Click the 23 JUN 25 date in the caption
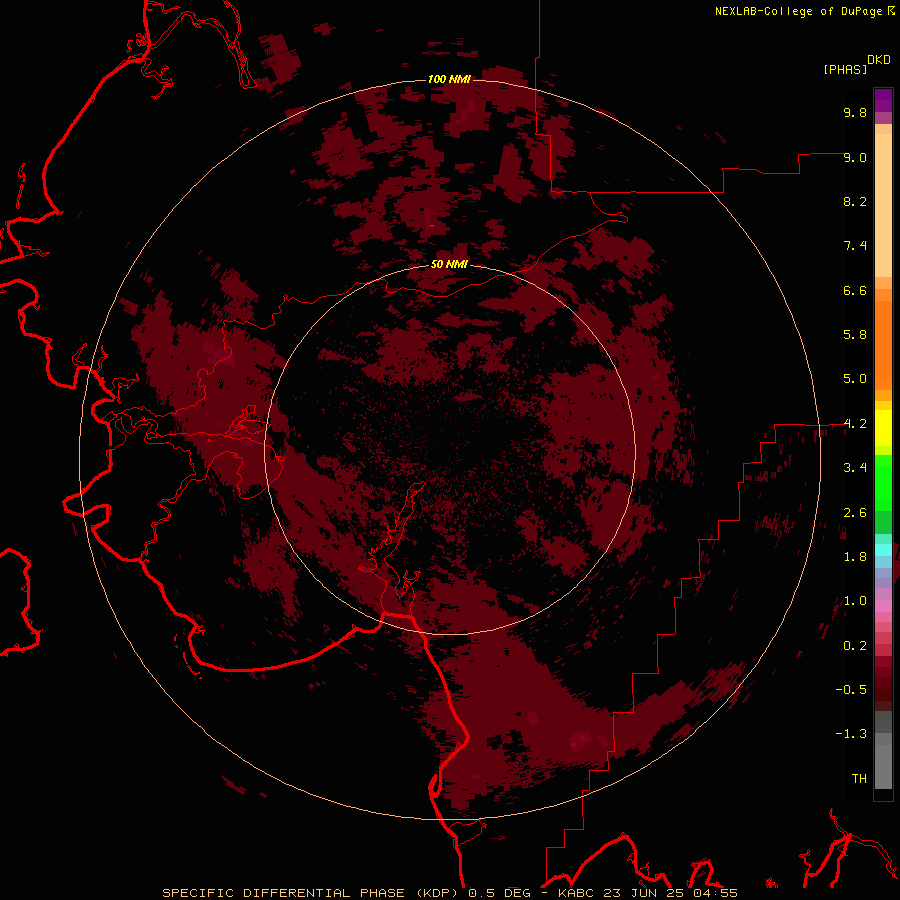 coord(643,893)
